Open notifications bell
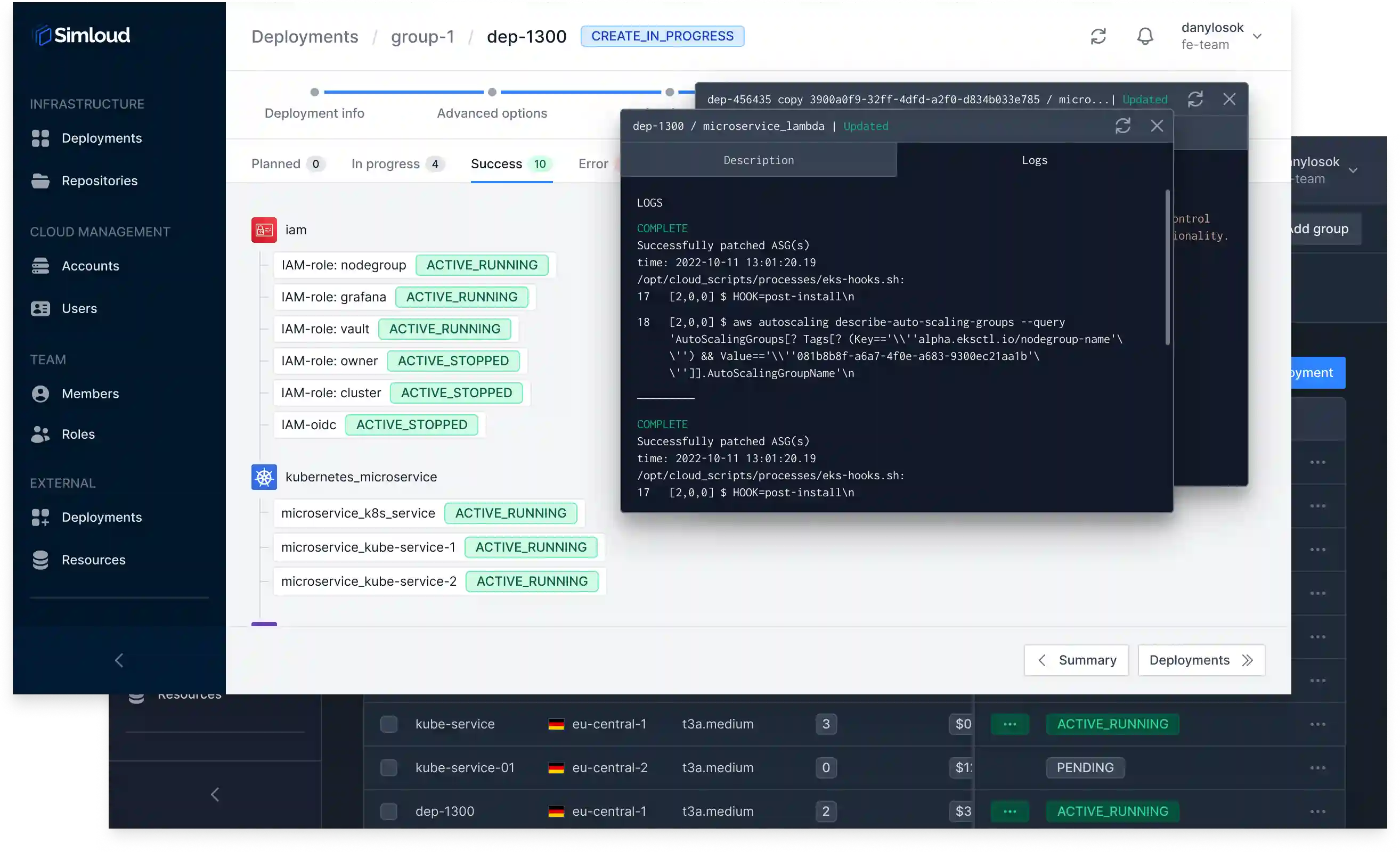The width and height of the screenshot is (1400, 852). click(x=1145, y=36)
